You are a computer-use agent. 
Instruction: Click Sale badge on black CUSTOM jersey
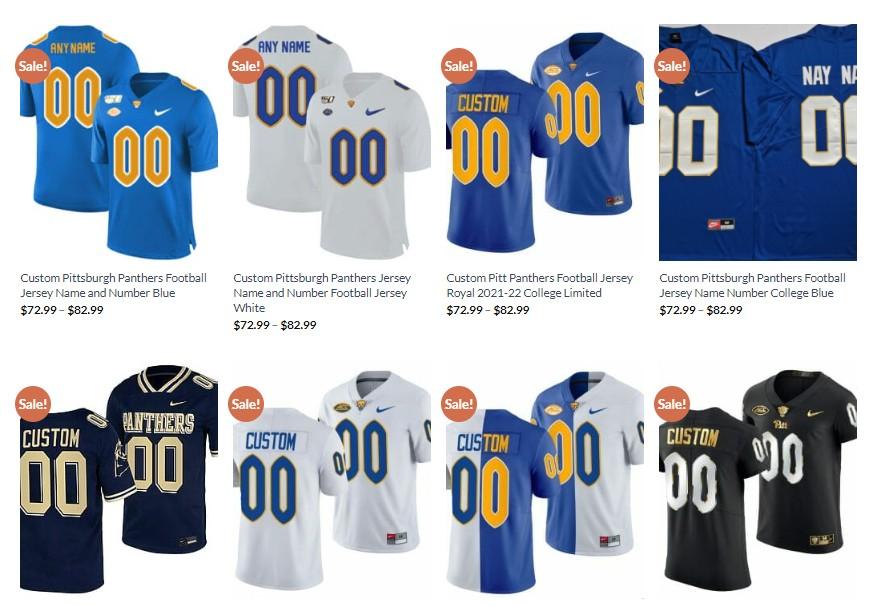[672, 404]
